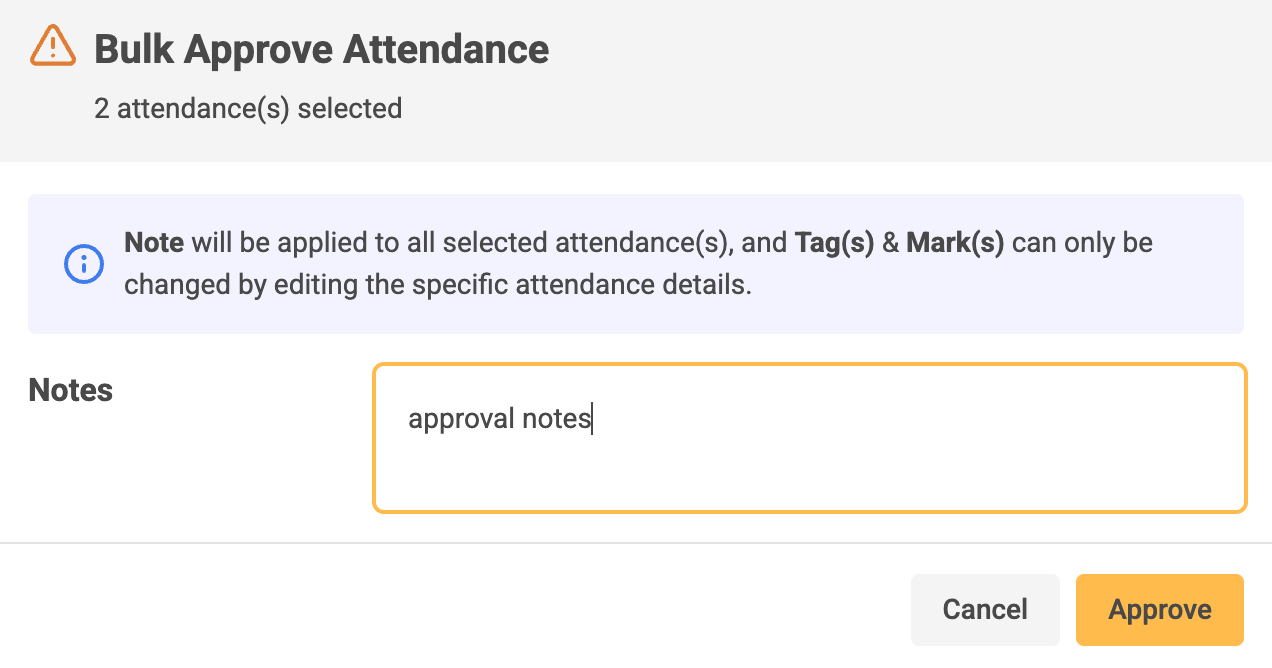Cancel the bulk approval dialog
Screen dimensions: 1272x668
click(x=985, y=610)
